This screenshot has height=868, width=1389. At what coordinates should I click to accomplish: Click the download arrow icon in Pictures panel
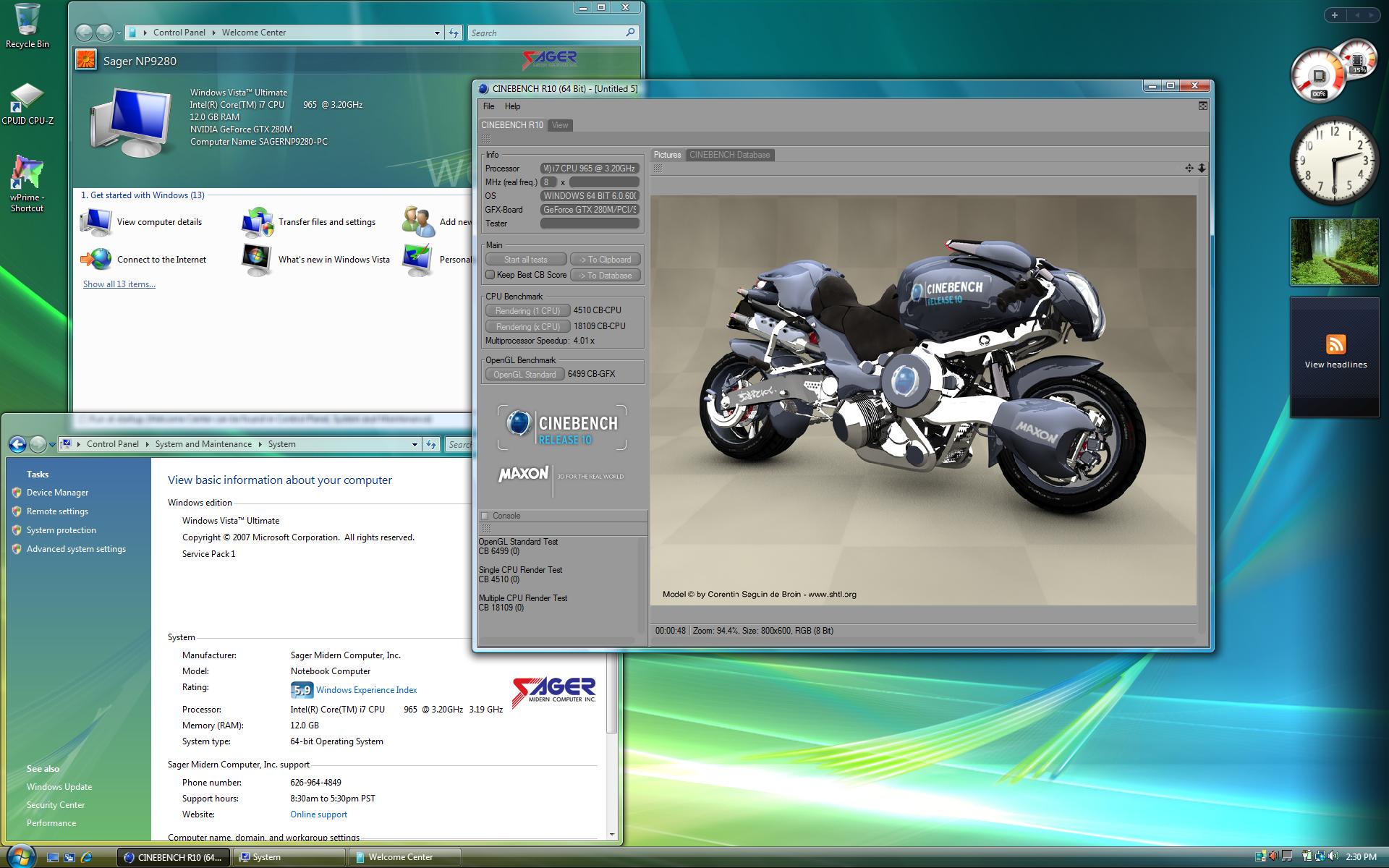1202,168
